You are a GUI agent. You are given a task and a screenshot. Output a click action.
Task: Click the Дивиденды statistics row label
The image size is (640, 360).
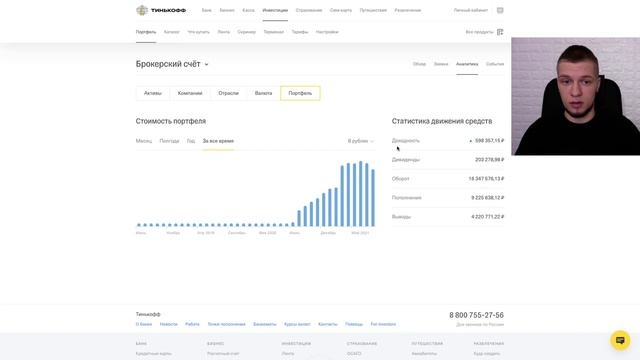[x=406, y=160]
